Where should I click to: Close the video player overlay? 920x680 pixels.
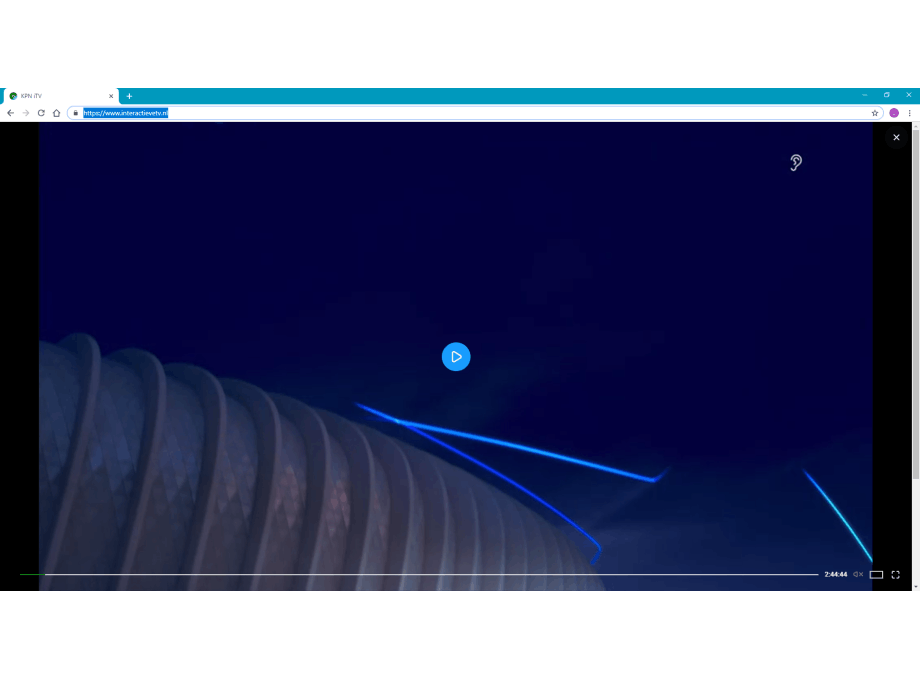pyautogui.click(x=896, y=137)
